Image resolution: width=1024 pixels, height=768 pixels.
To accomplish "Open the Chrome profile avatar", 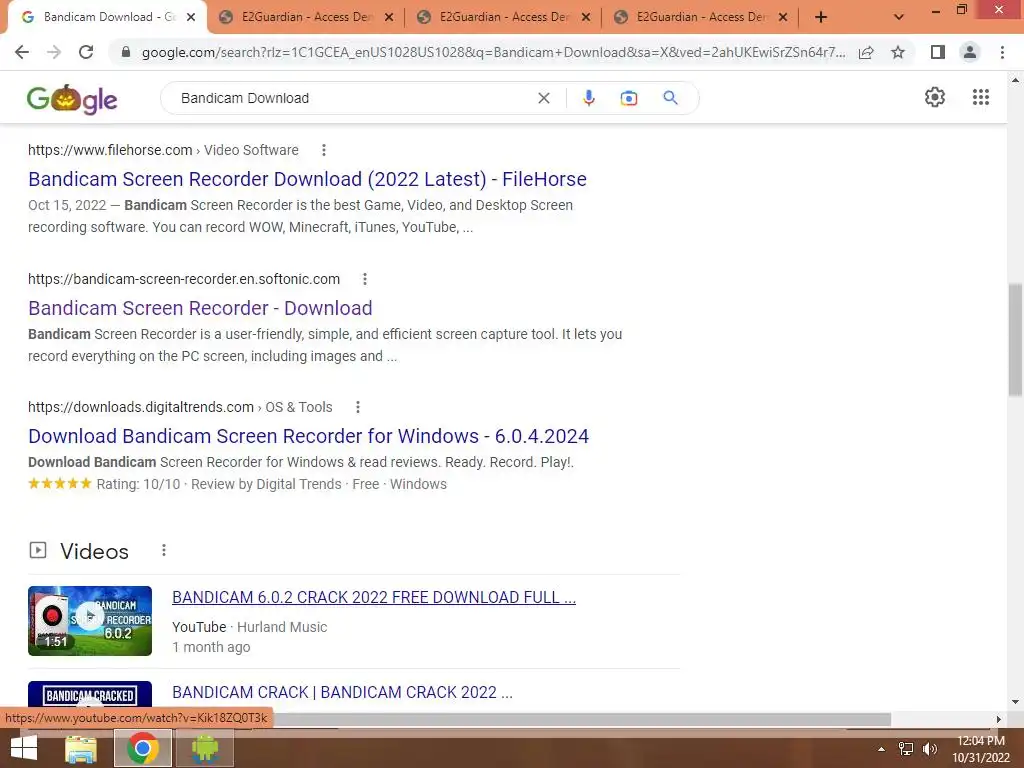I will pyautogui.click(x=970, y=52).
